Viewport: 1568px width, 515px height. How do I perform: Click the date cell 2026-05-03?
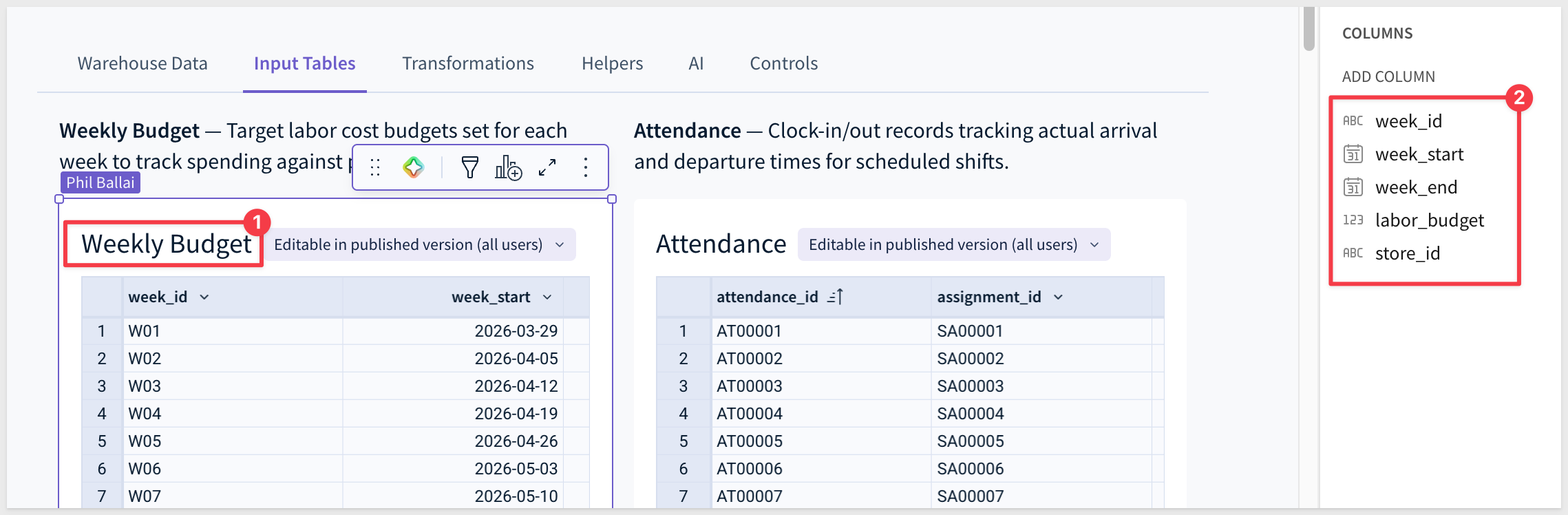[453, 469]
